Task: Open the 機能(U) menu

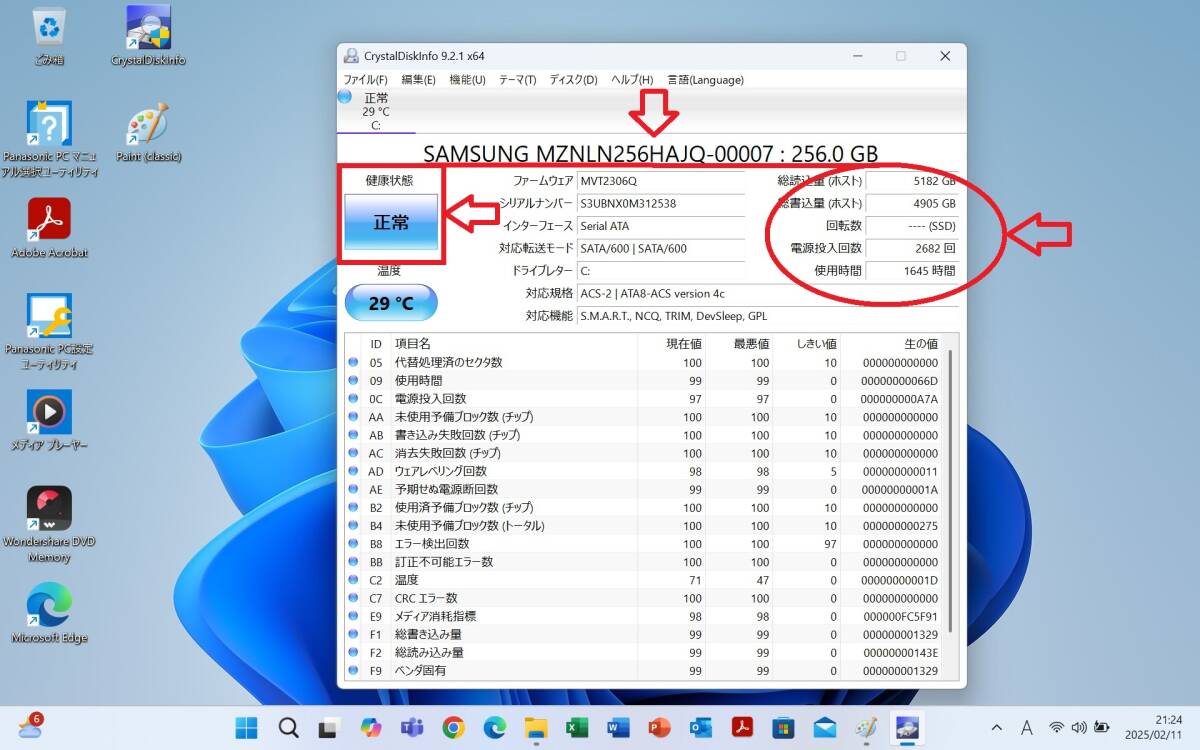Action: (467, 80)
